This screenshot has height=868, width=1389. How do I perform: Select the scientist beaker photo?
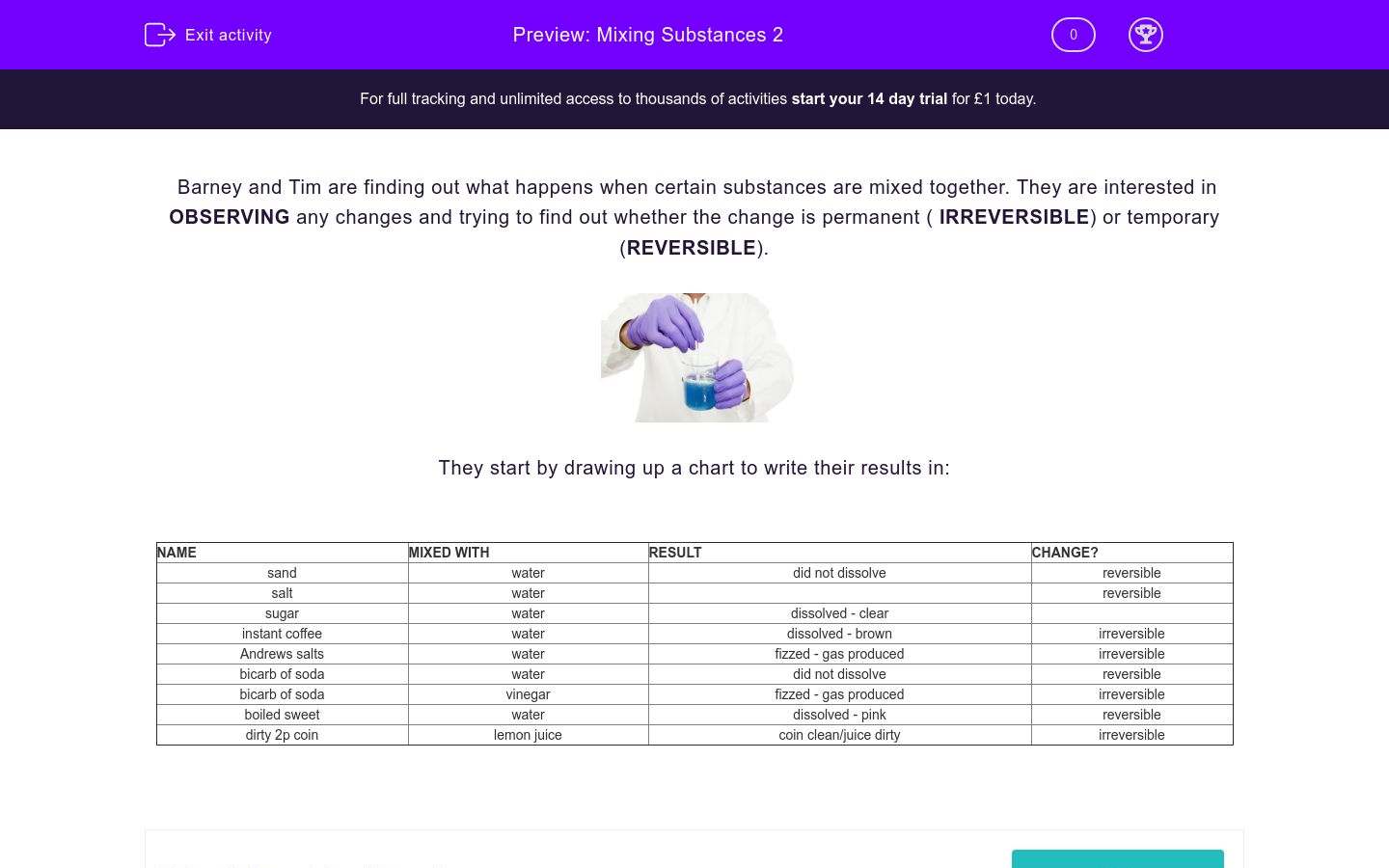click(696, 358)
